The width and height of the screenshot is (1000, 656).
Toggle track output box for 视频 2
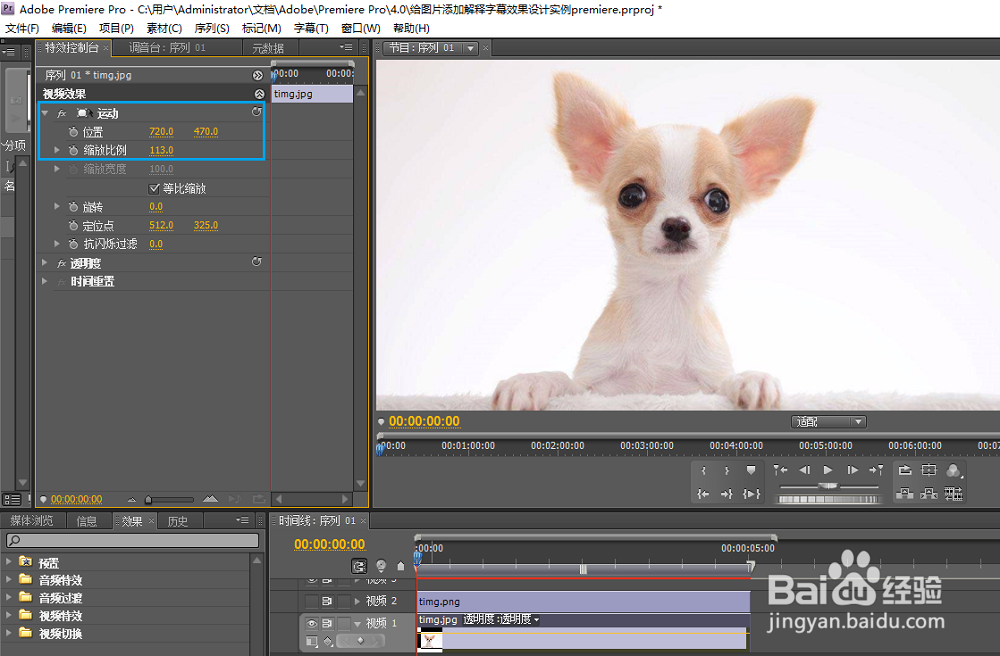pyautogui.click(x=311, y=601)
